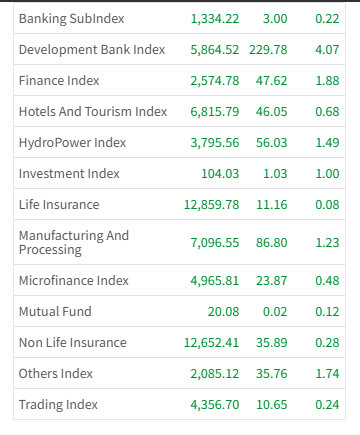Click HydroPower value 3,795.56
The image size is (360, 435).
tap(215, 143)
